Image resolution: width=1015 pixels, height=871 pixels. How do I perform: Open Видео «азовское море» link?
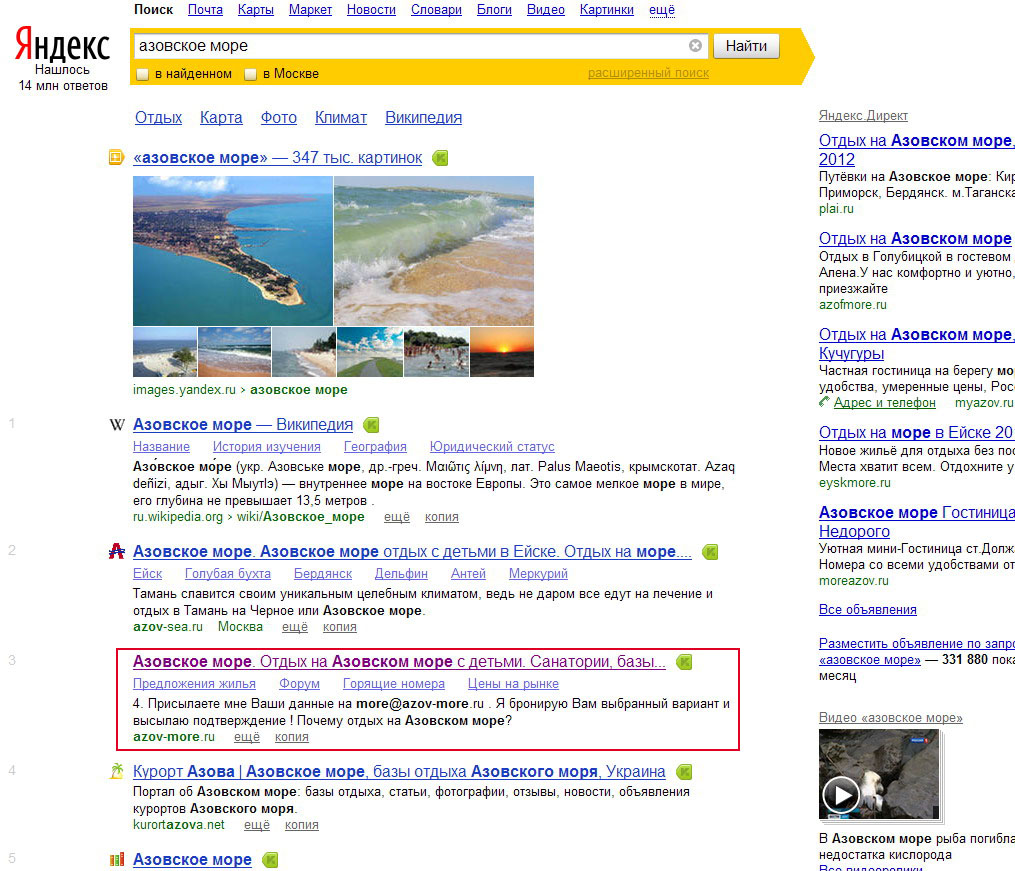[x=890, y=718]
